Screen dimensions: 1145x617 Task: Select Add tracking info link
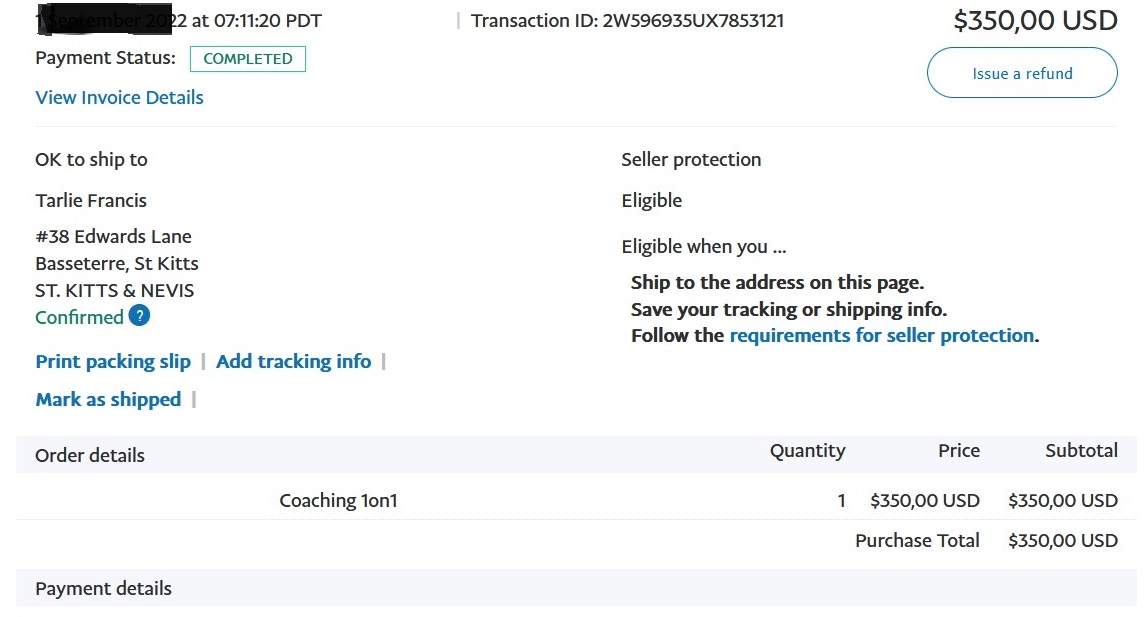click(294, 361)
